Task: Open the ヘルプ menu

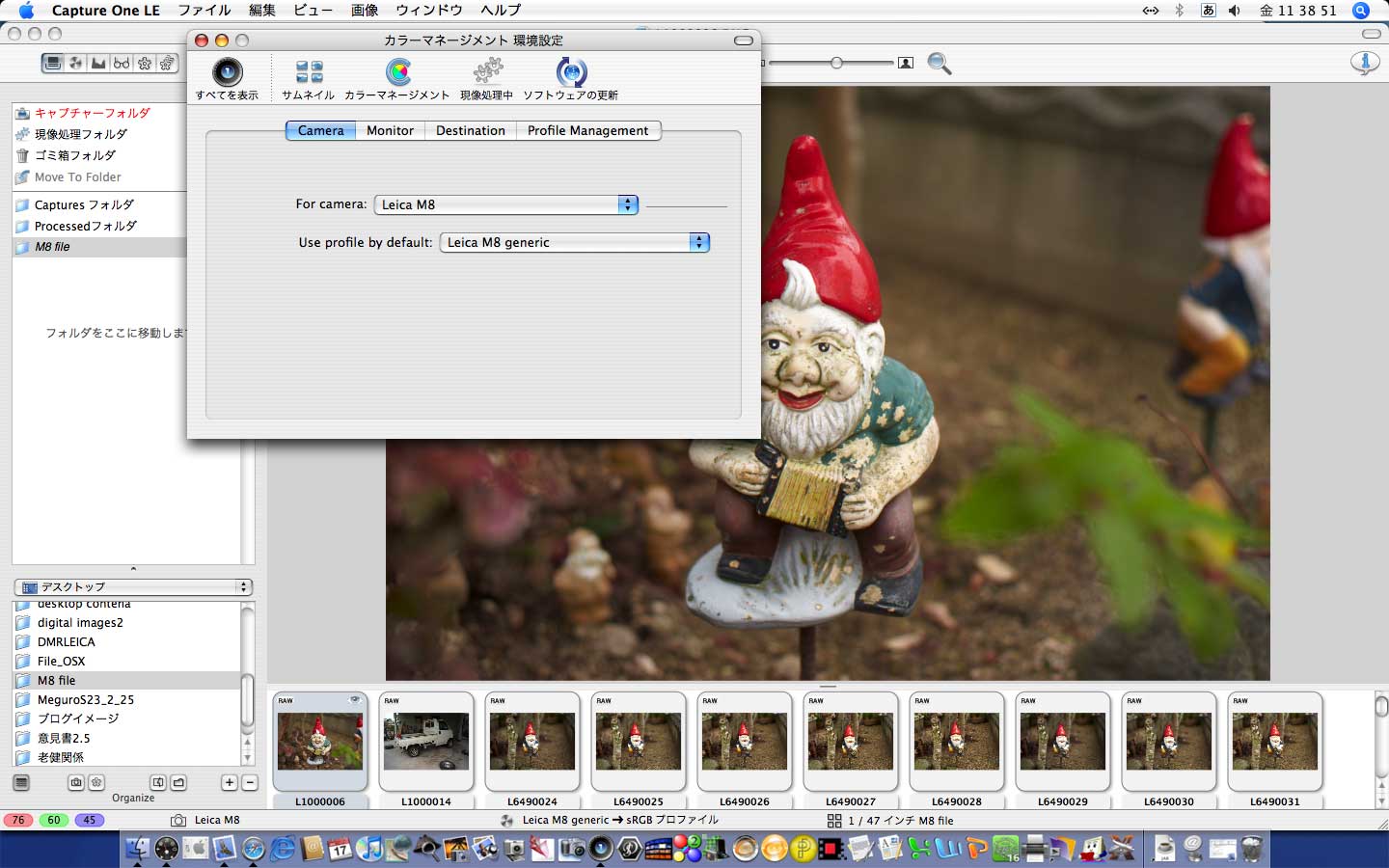Action: (501, 11)
